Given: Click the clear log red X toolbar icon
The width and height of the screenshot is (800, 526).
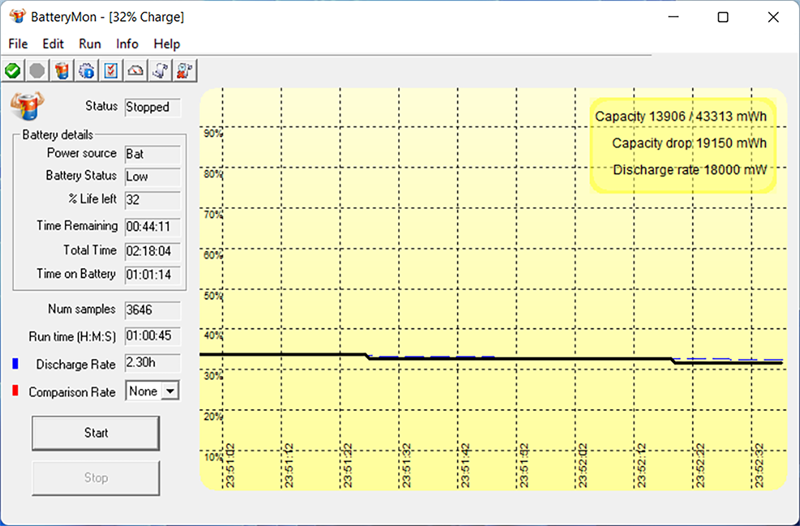Looking at the screenshot, I should 184,70.
